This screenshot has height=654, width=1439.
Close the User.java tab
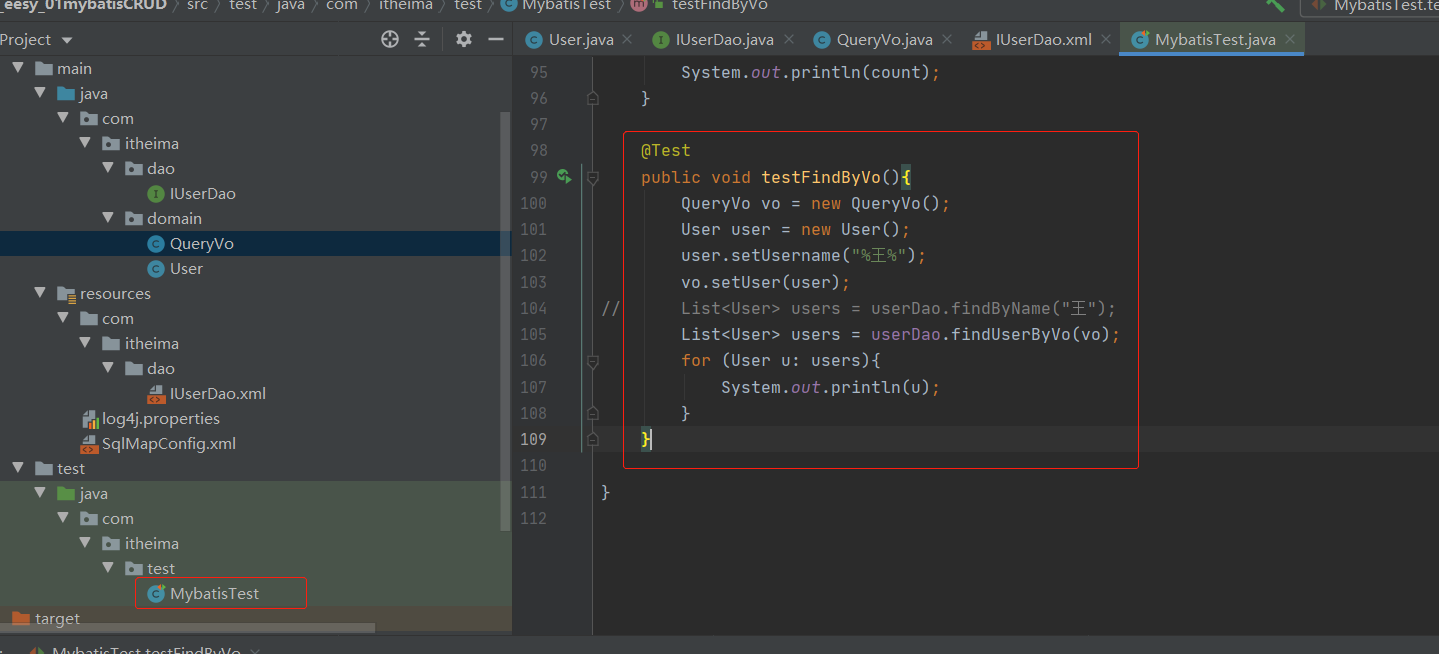click(x=627, y=39)
